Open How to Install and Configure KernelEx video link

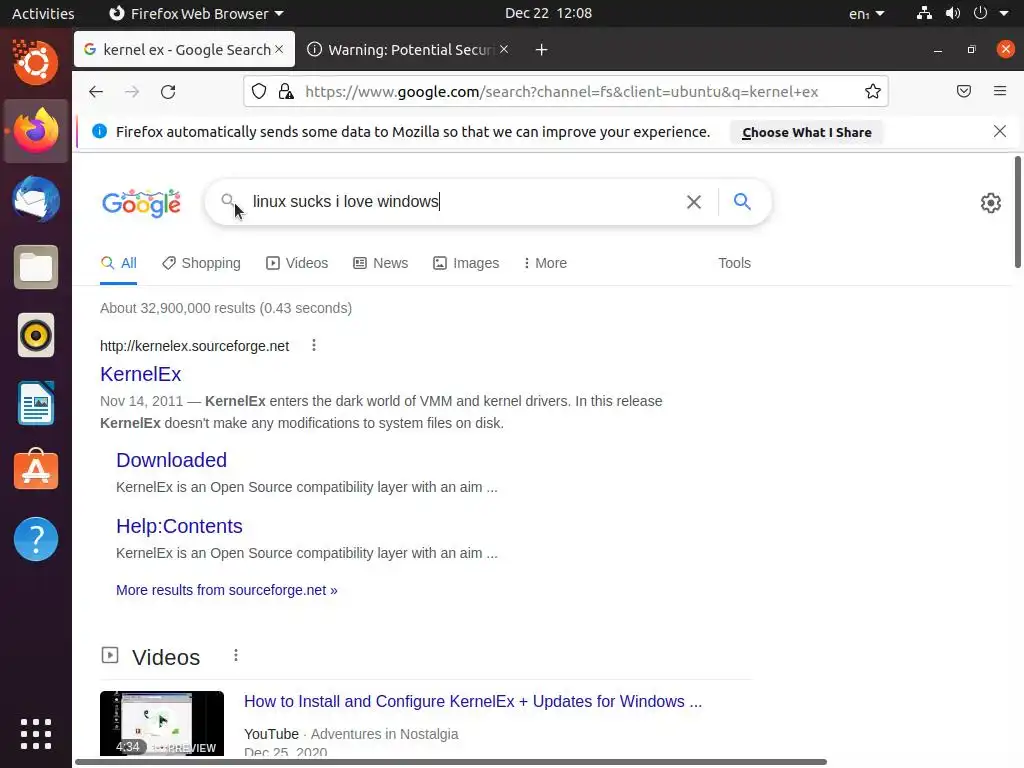[x=473, y=701]
